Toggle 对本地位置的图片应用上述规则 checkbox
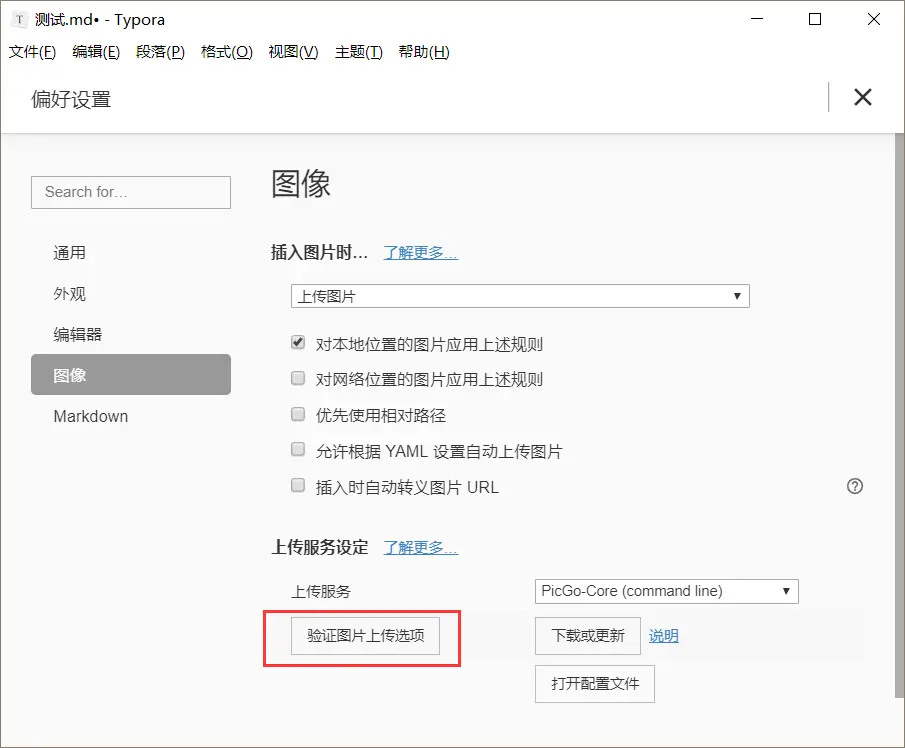Viewport: 905px width, 748px height. [298, 343]
